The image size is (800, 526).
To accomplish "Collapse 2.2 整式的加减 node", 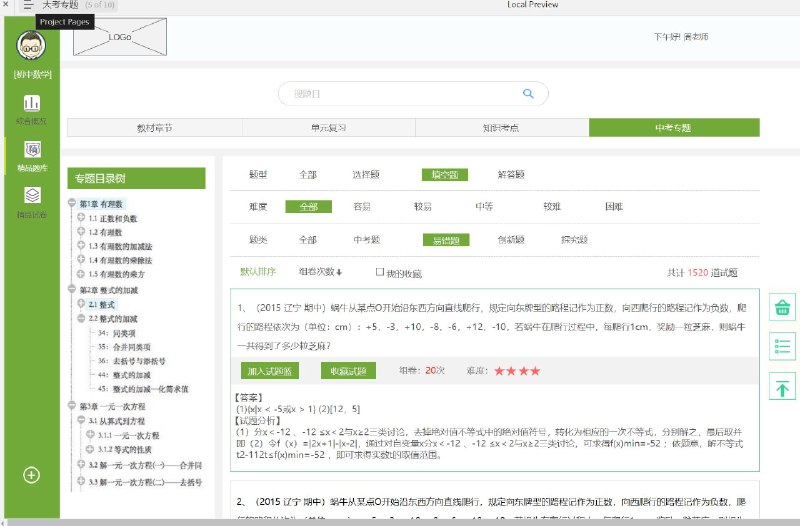I will (x=81, y=318).
